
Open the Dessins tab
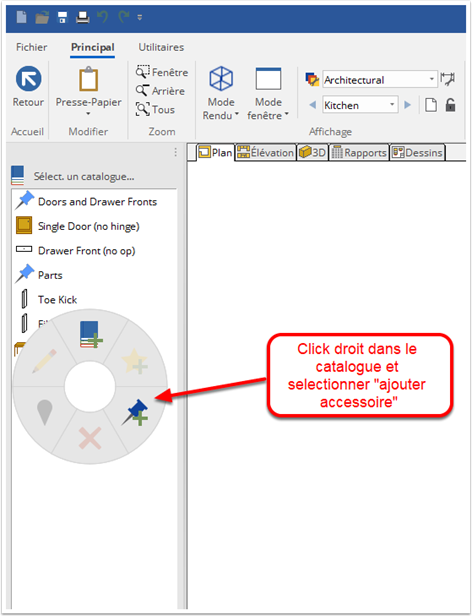click(417, 152)
